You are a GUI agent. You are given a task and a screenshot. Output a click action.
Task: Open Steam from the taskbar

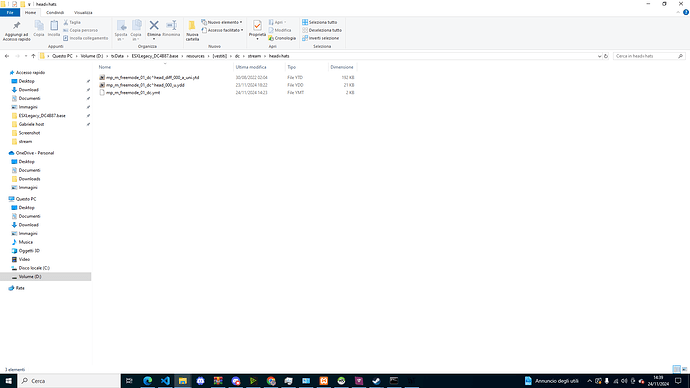376,381
